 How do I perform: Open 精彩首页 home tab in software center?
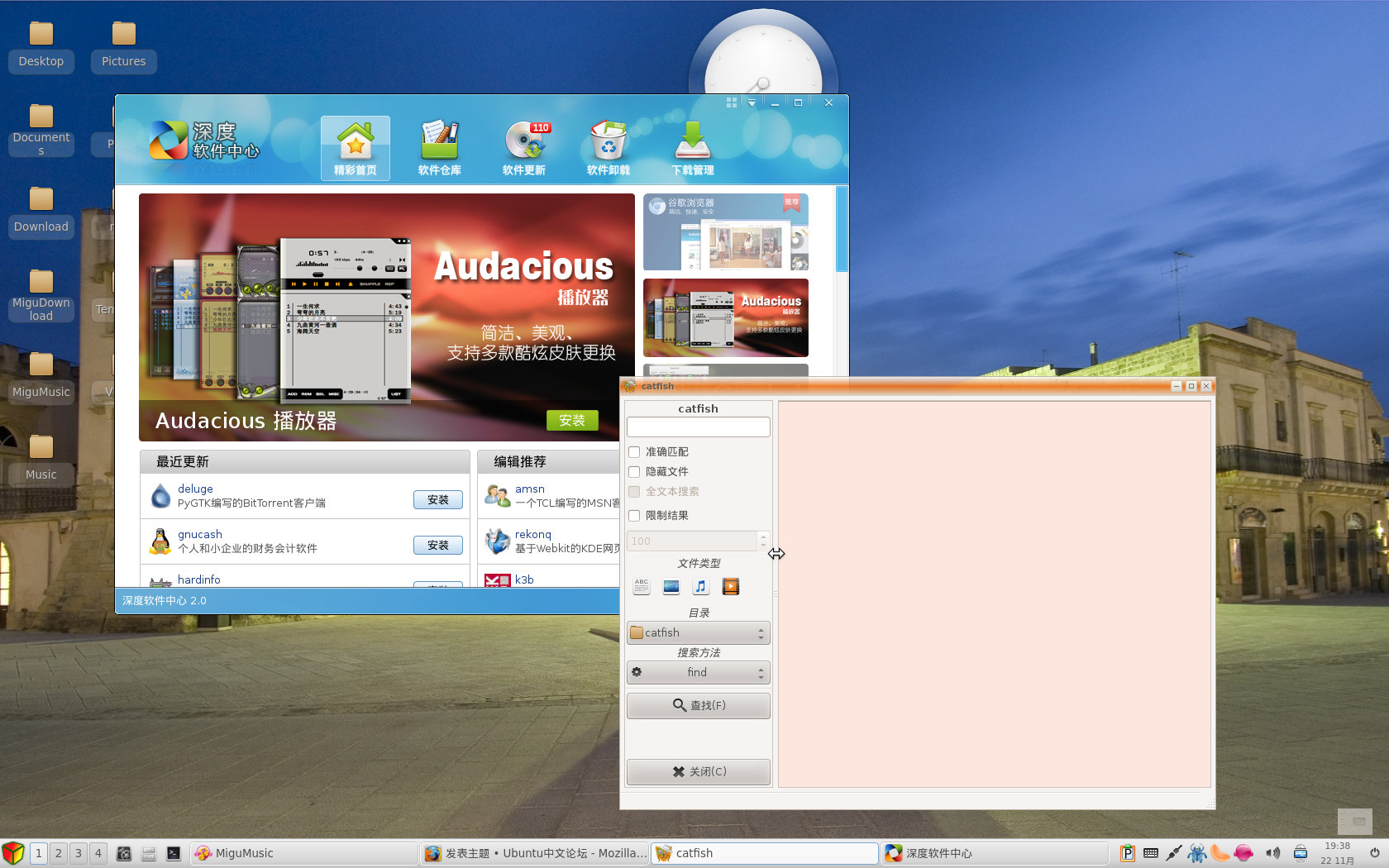(x=356, y=148)
